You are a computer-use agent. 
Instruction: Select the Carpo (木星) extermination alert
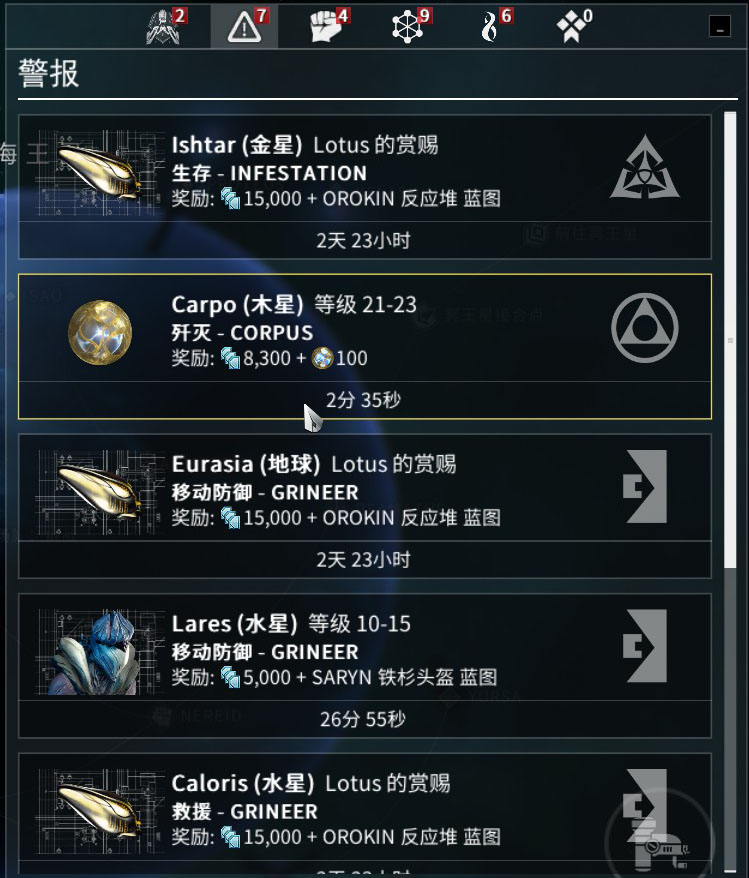365,346
